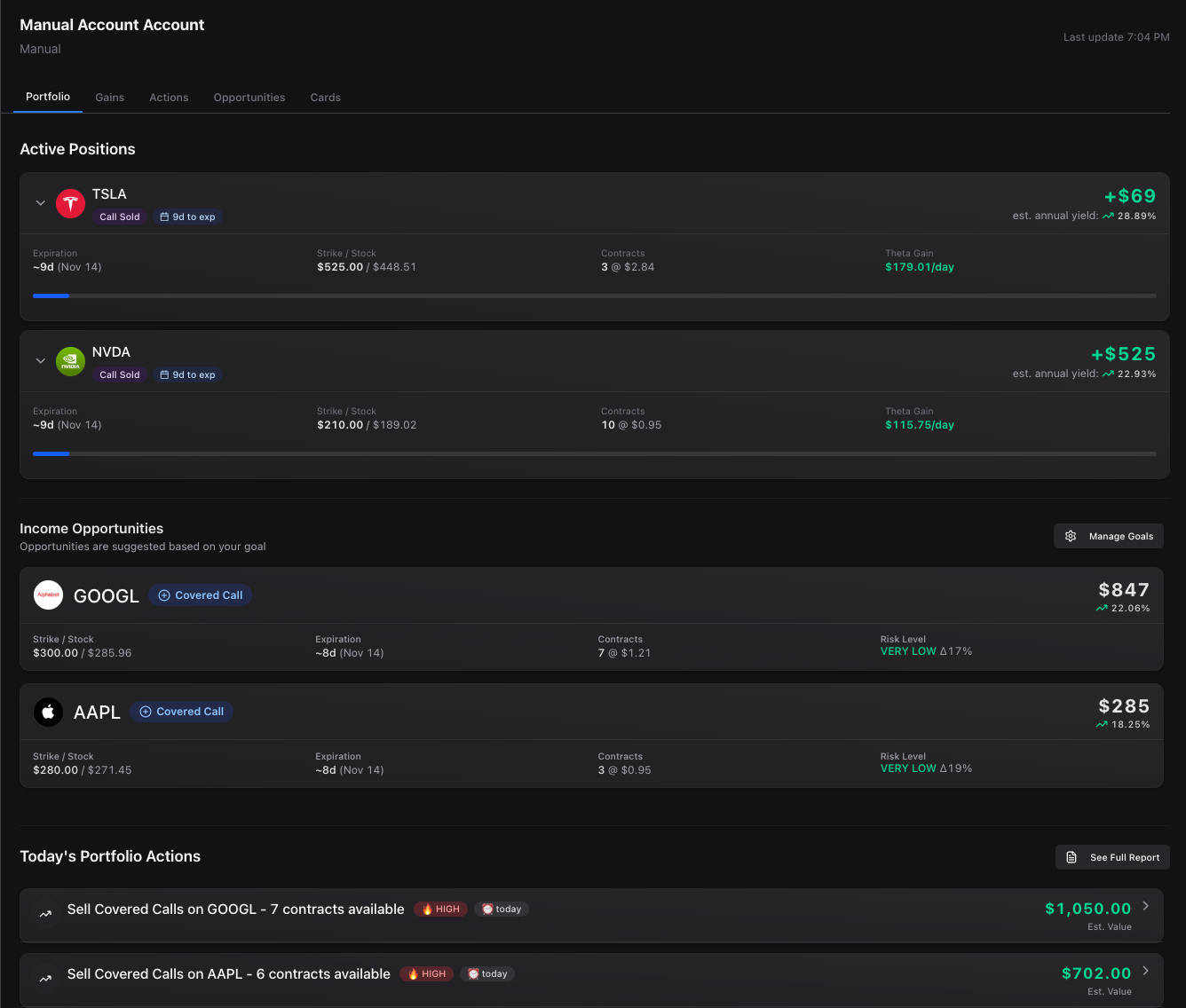Click the HIGH priority badge on GOOGL action

pos(440,910)
